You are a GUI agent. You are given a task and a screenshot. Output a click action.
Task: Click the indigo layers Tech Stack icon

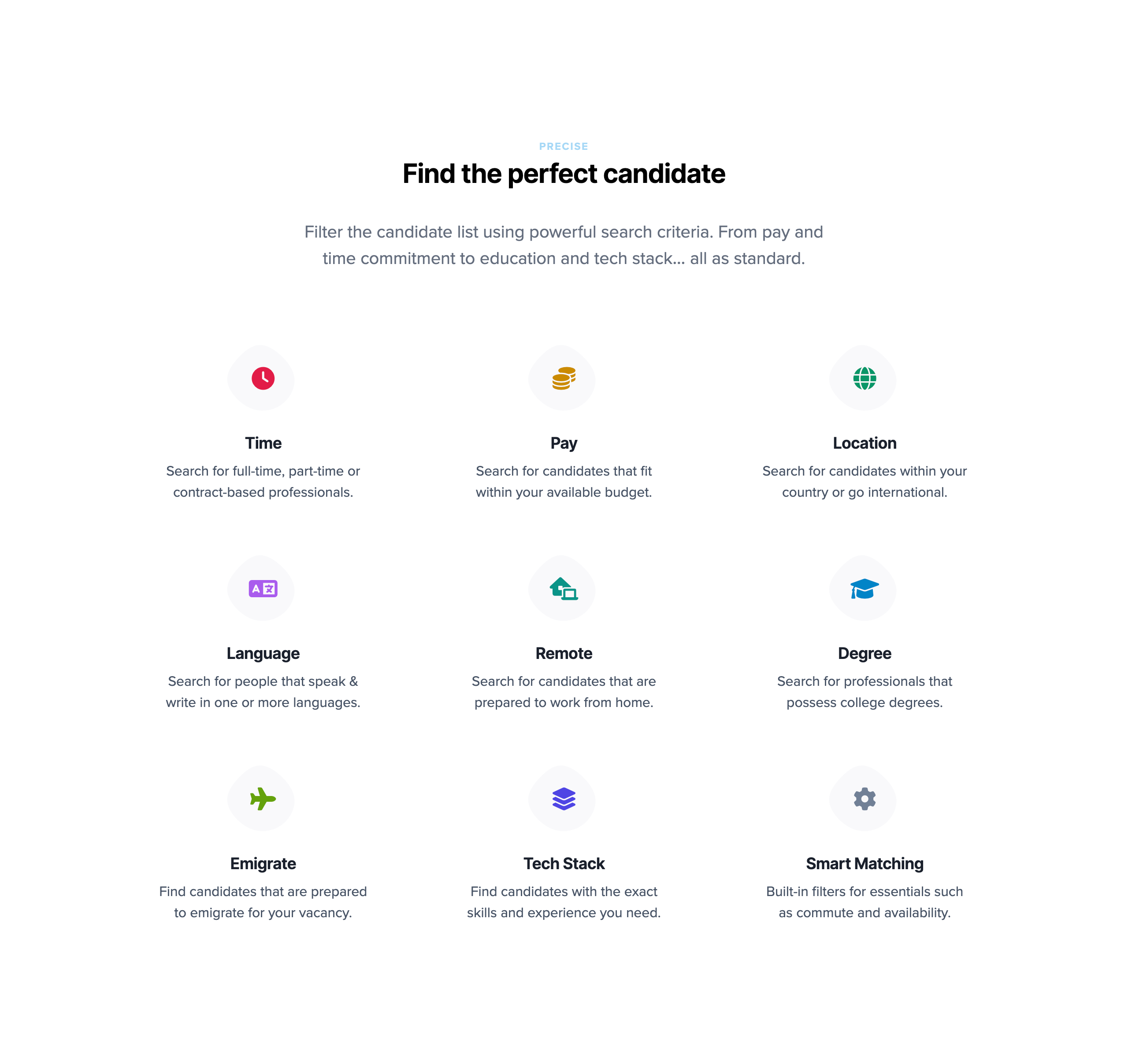tap(564, 799)
